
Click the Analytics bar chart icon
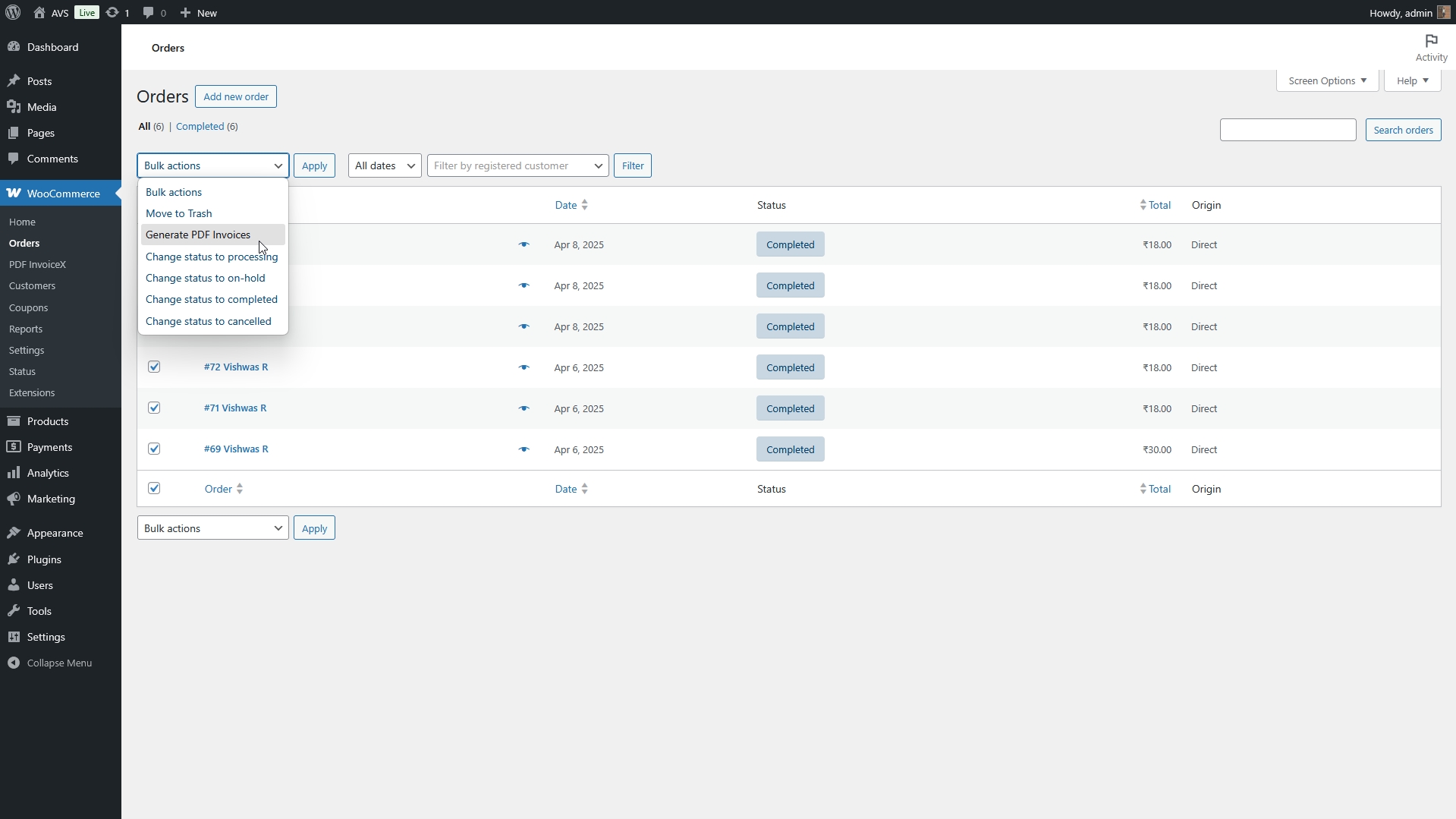click(14, 473)
